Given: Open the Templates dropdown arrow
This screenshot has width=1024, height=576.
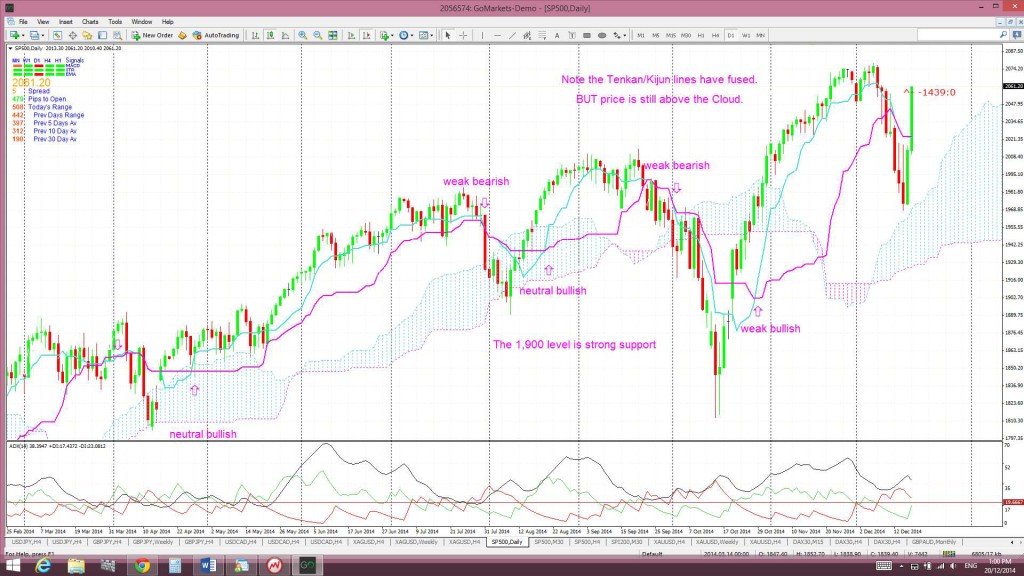Looking at the screenshot, I should click(432, 35).
